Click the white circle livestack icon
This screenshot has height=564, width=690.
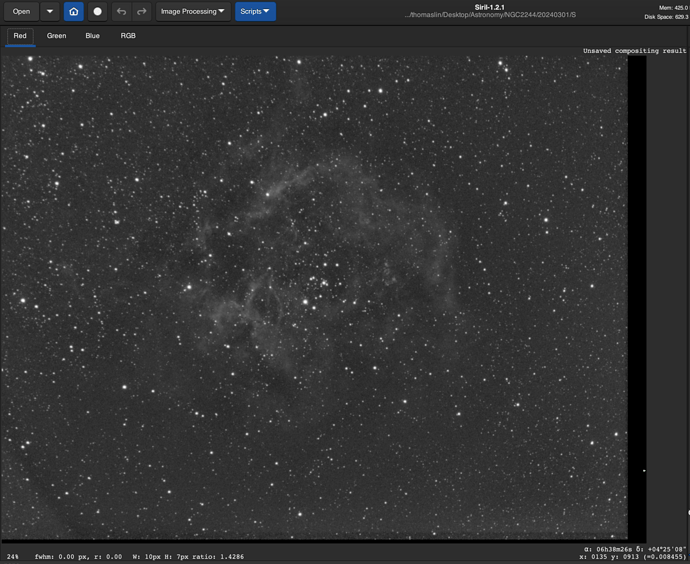click(x=97, y=12)
